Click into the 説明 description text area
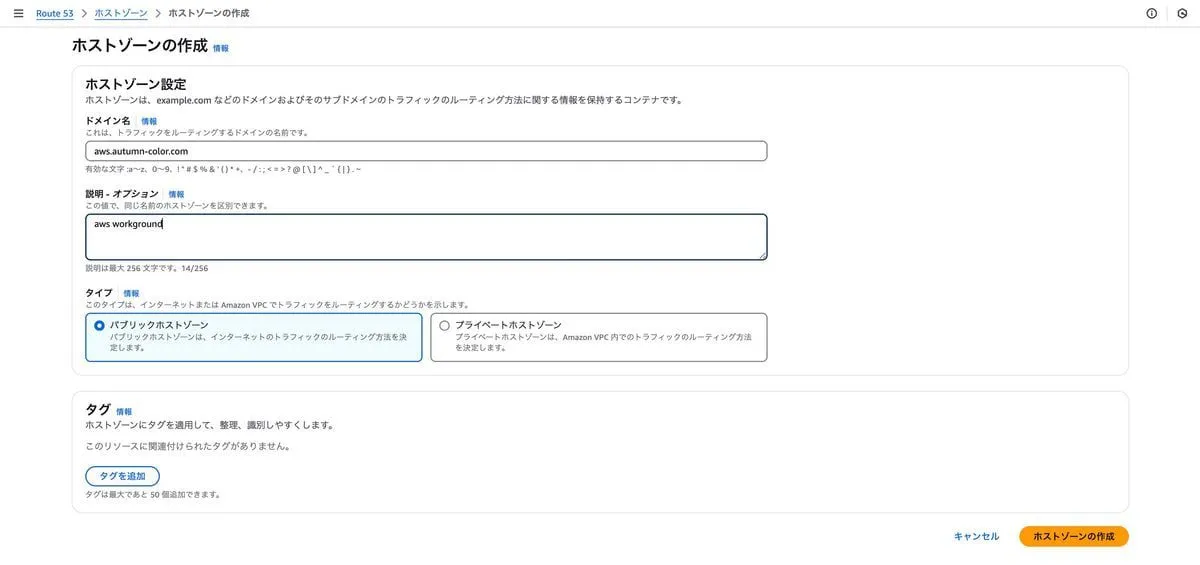The height and width of the screenshot is (565, 1200). point(426,237)
